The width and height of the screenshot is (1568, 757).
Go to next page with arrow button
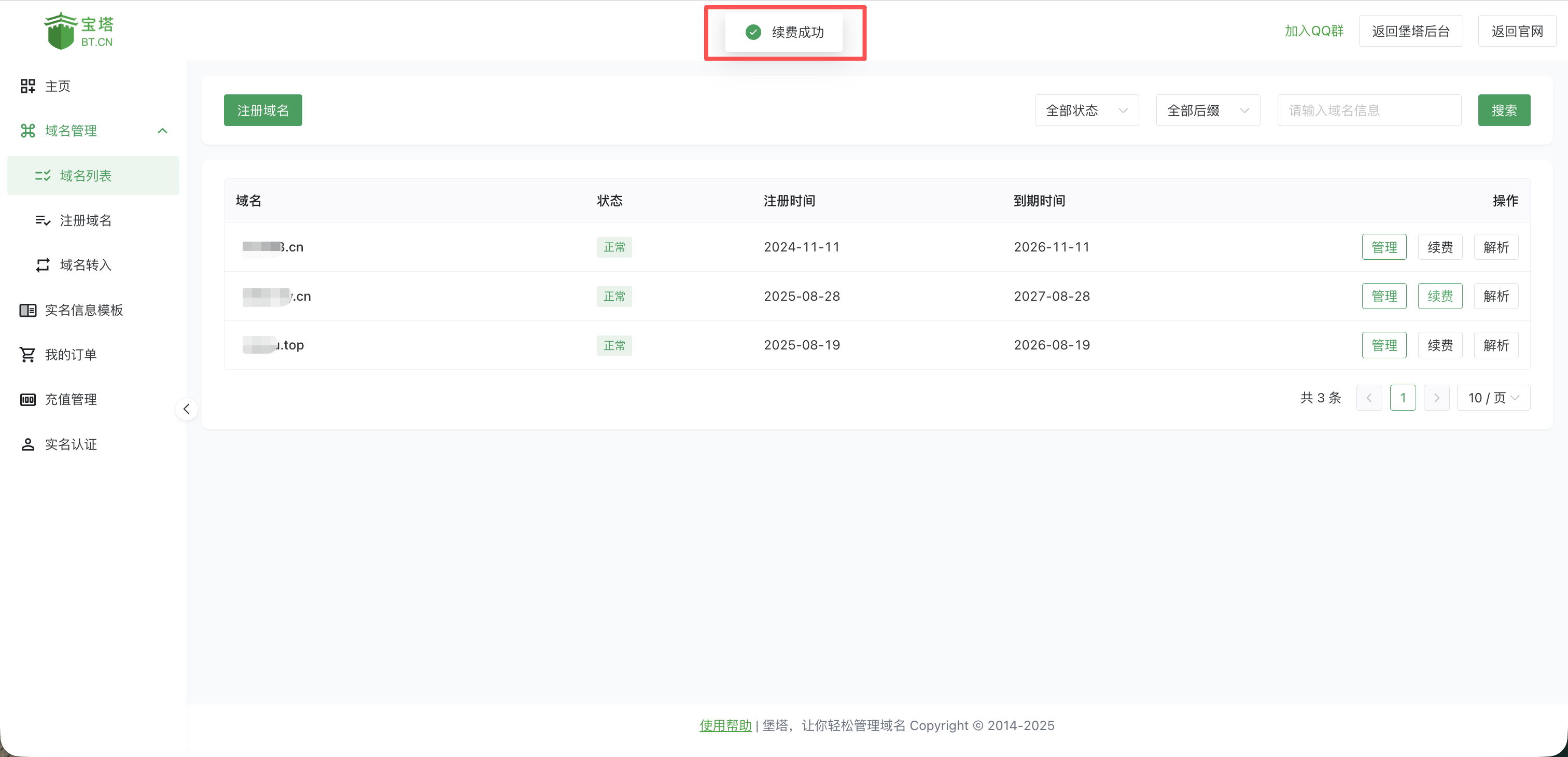(x=1436, y=397)
